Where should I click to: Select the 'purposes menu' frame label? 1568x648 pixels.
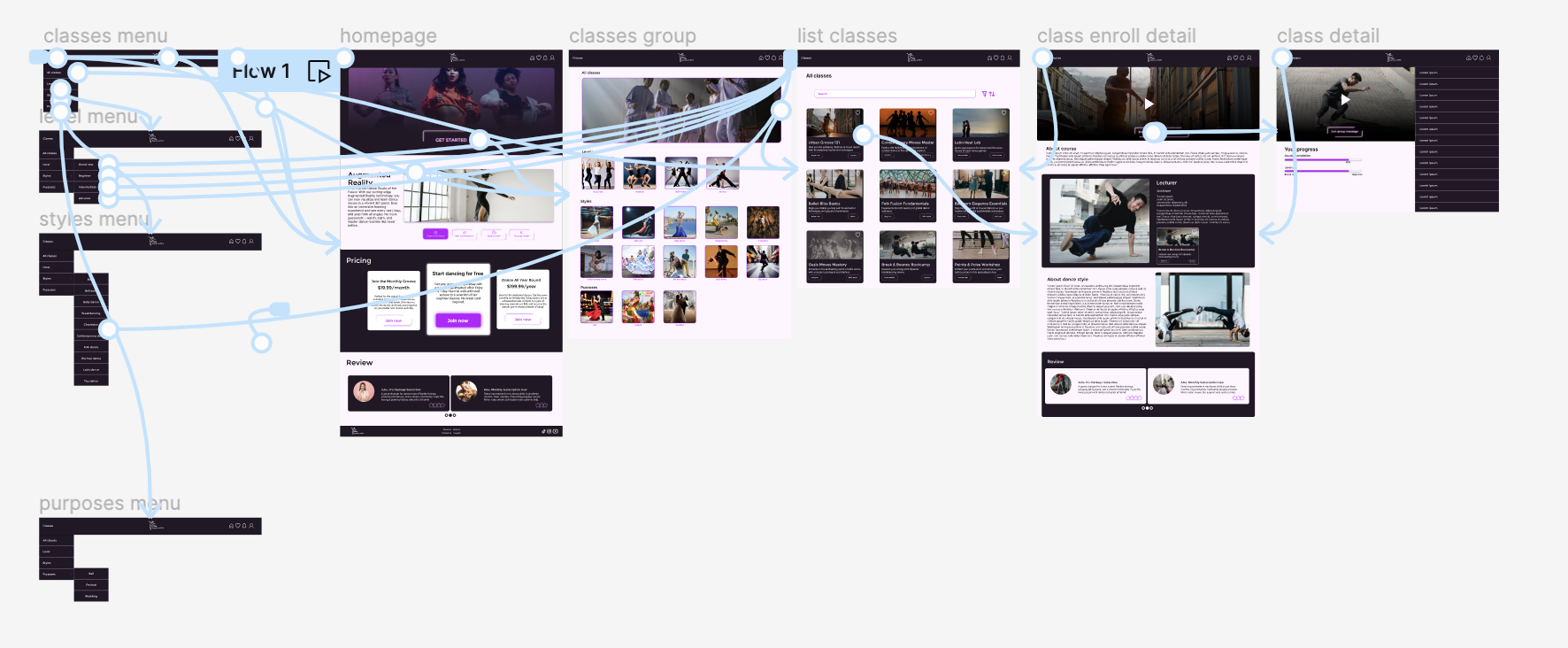pos(110,504)
